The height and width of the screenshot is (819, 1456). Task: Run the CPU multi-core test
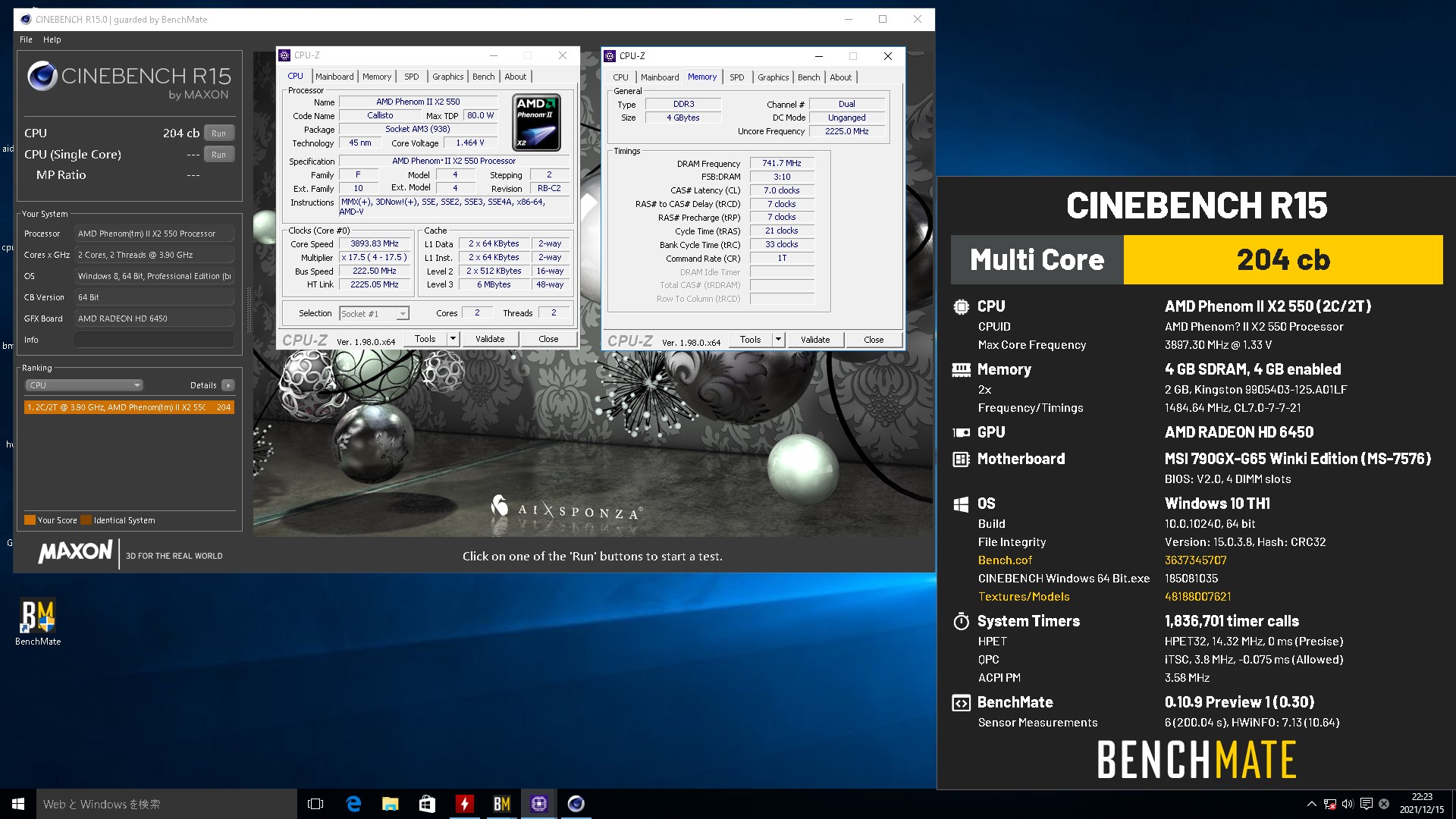(x=218, y=133)
